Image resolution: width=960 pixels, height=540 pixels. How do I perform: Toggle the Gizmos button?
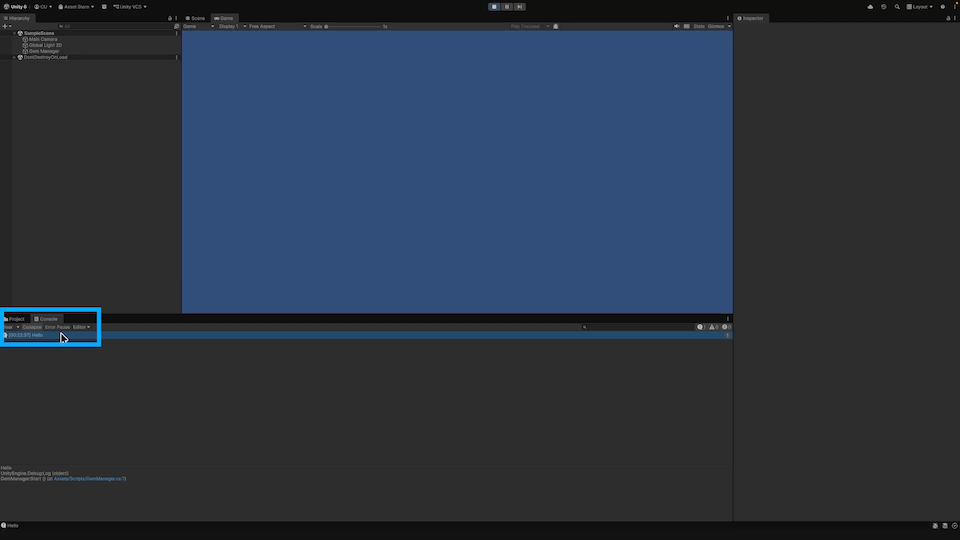pyautogui.click(x=716, y=26)
